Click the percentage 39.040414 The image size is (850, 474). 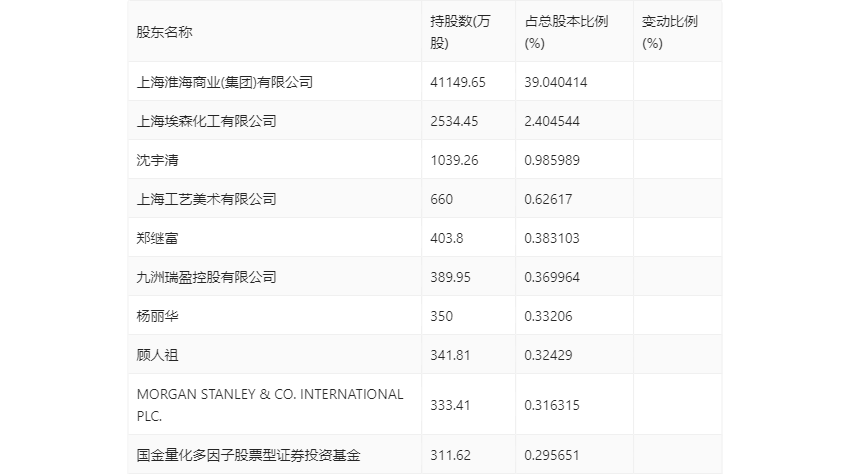tap(556, 82)
